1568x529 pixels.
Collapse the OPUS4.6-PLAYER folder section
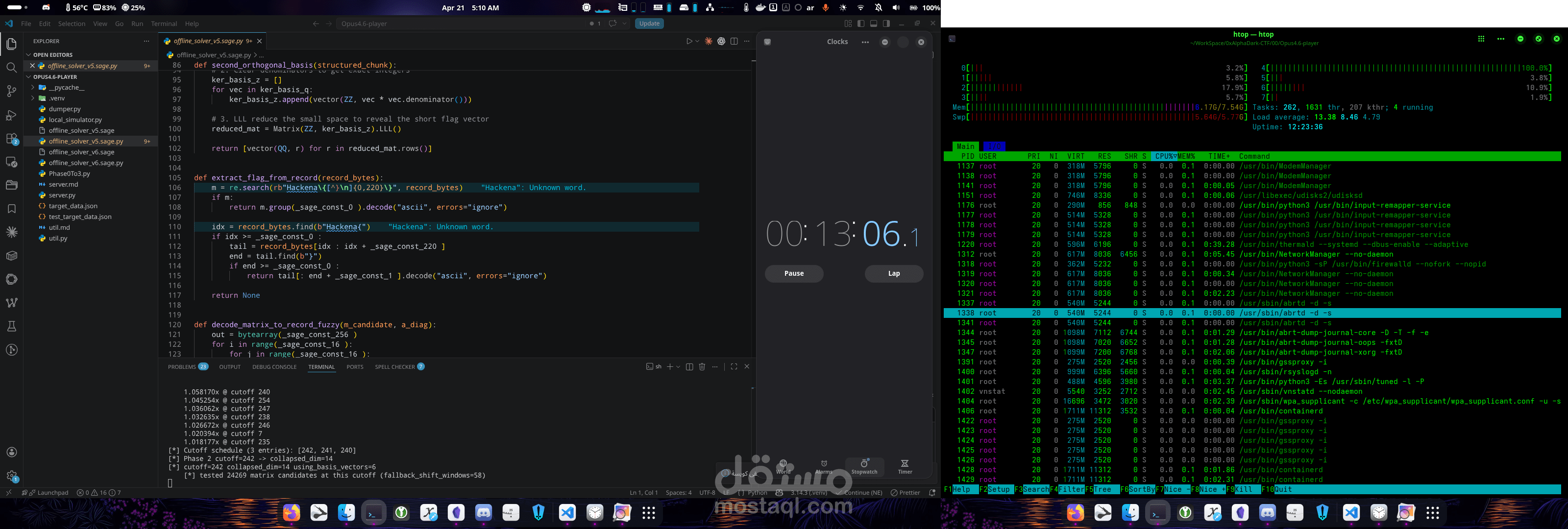tap(55, 77)
